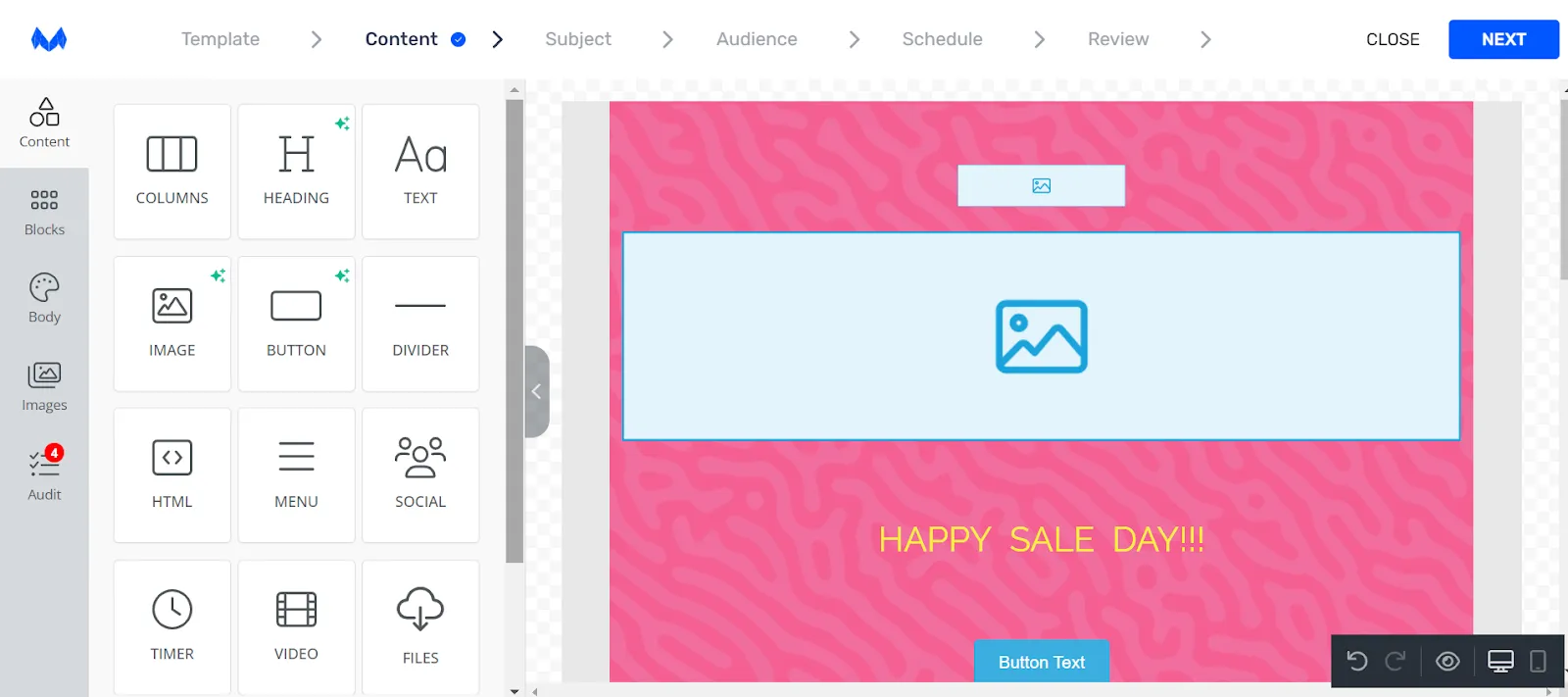This screenshot has width=1568, height=697.
Task: Select the Menu content block
Action: [x=296, y=475]
